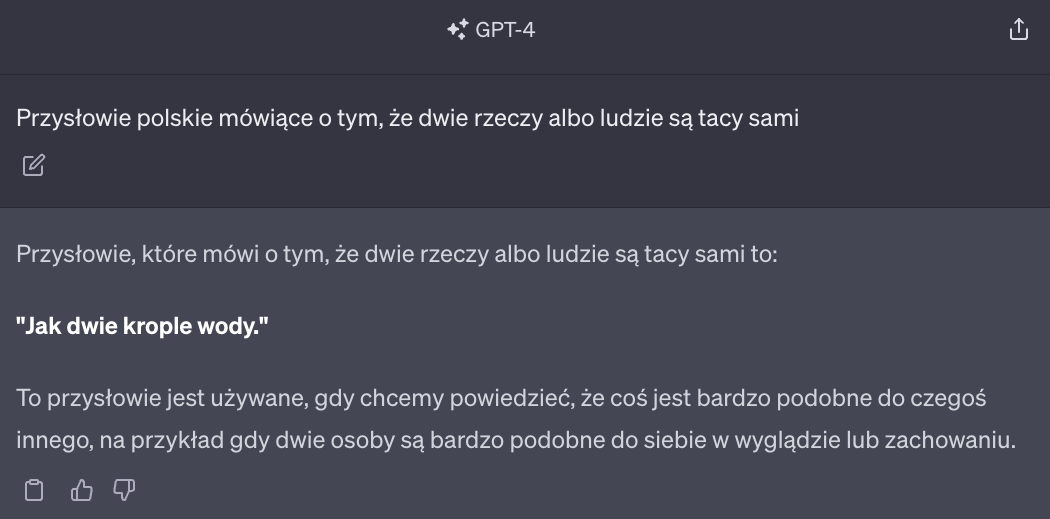The width and height of the screenshot is (1050, 519).
Task: Click the word "mówiące" in the user prompt
Action: (x=247, y=118)
